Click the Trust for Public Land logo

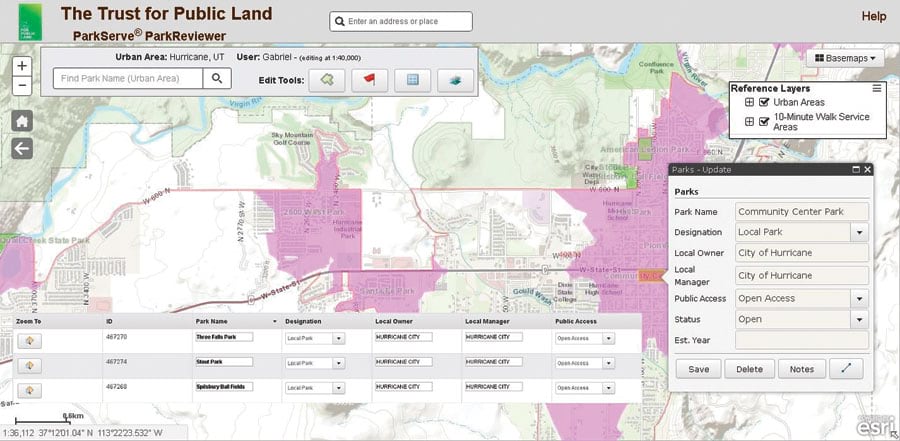tap(30, 21)
